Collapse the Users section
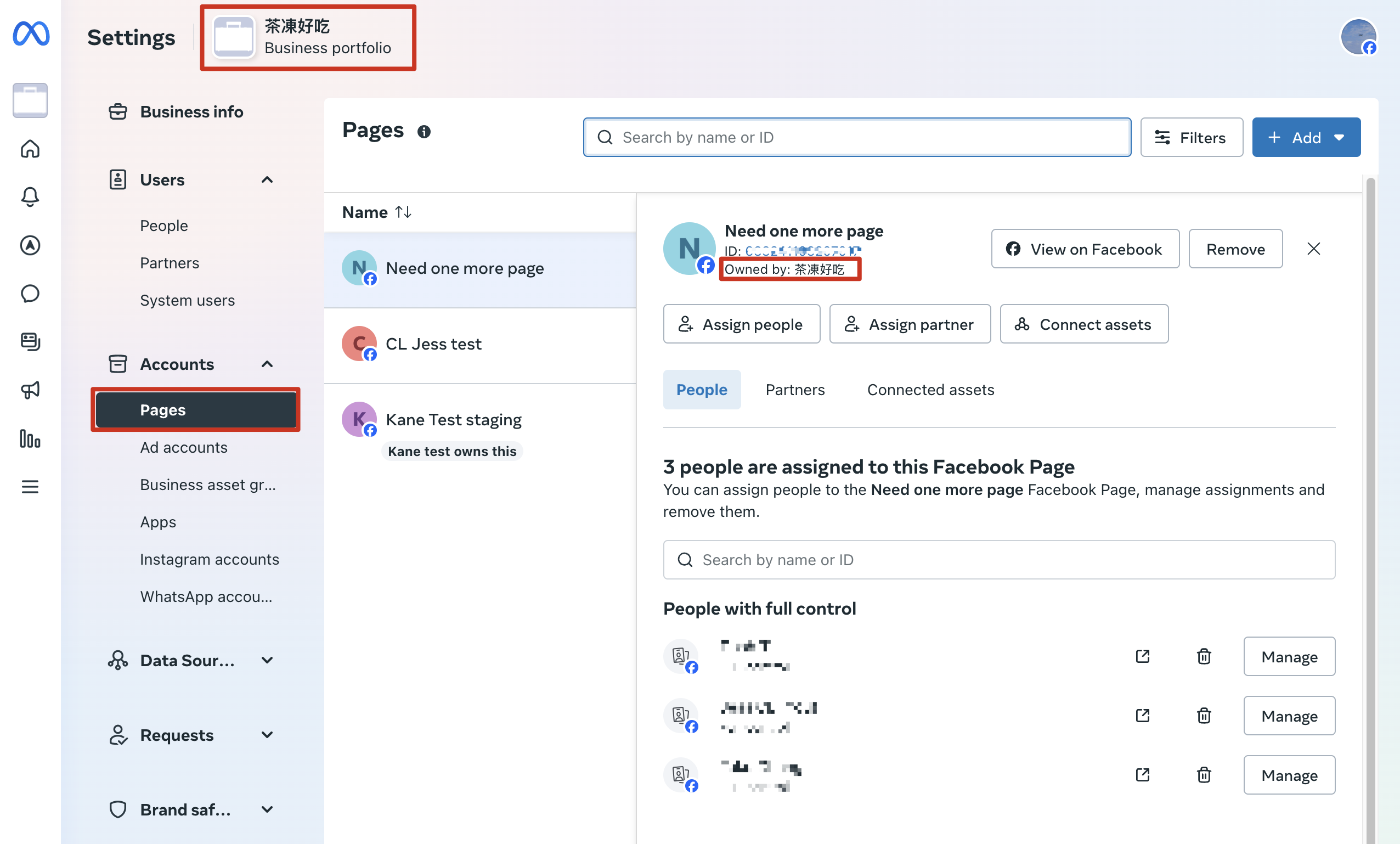1400x844 pixels. (267, 179)
